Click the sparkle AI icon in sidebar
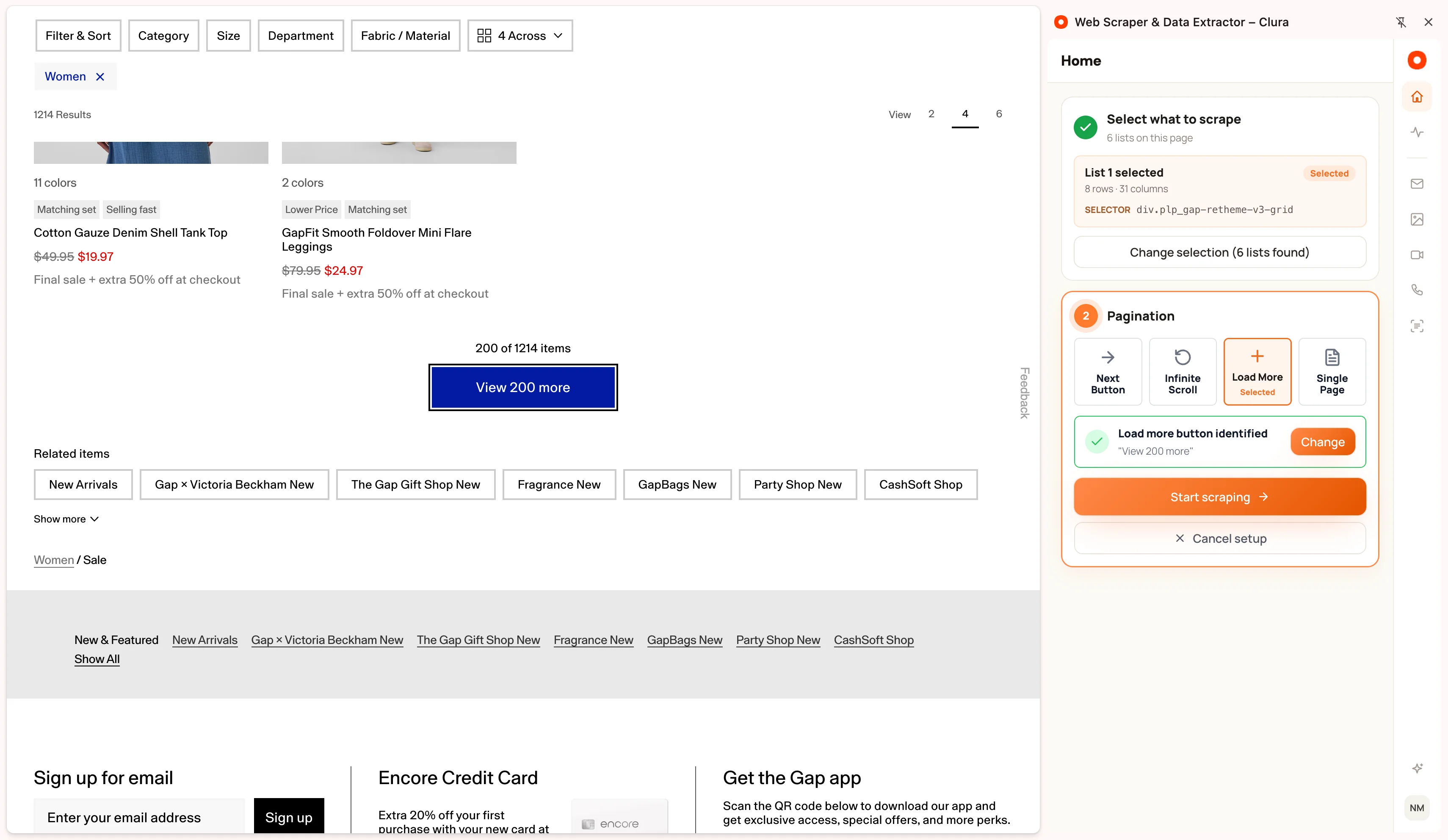 click(1417, 768)
